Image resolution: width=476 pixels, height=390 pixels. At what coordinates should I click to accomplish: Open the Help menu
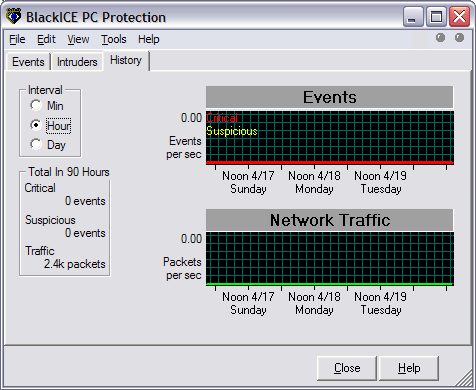coord(149,39)
